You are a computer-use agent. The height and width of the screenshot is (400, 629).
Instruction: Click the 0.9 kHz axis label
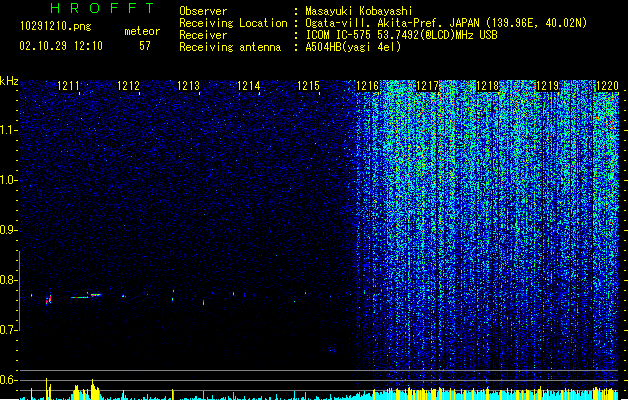(9, 230)
